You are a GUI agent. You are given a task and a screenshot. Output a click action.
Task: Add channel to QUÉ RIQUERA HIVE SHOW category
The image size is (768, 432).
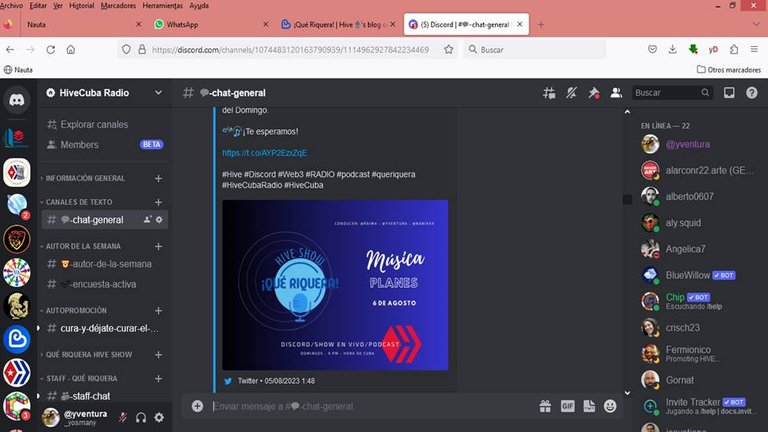pos(158,355)
